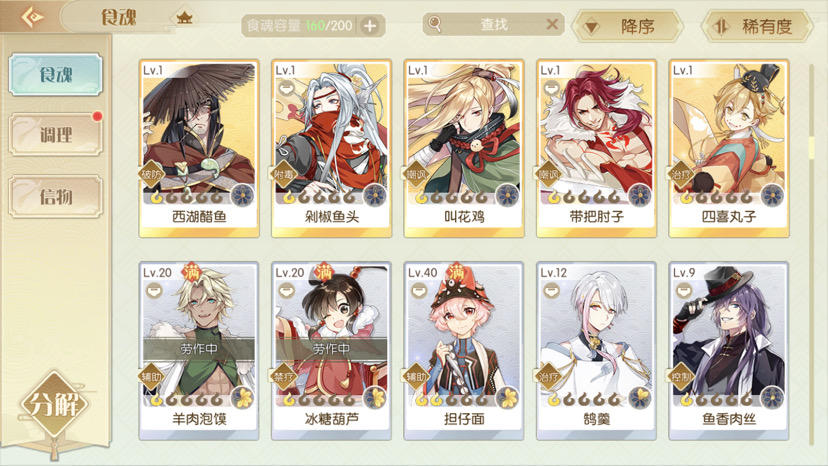This screenshot has height=466, width=828.
Task: Click the gold flower badge on 鹄羹 card
Action: pos(640,398)
